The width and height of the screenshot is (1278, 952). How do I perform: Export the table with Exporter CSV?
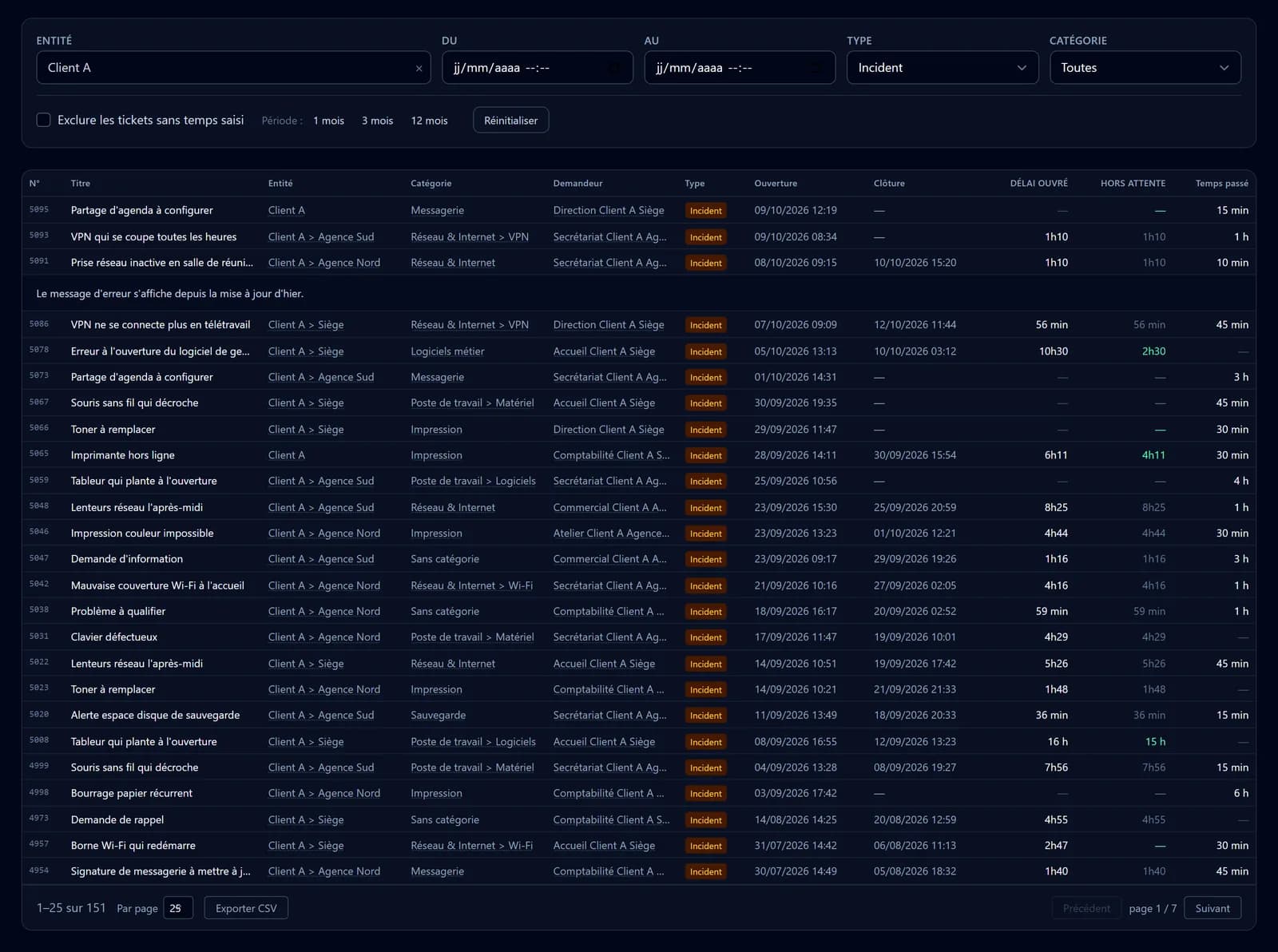tap(246, 908)
